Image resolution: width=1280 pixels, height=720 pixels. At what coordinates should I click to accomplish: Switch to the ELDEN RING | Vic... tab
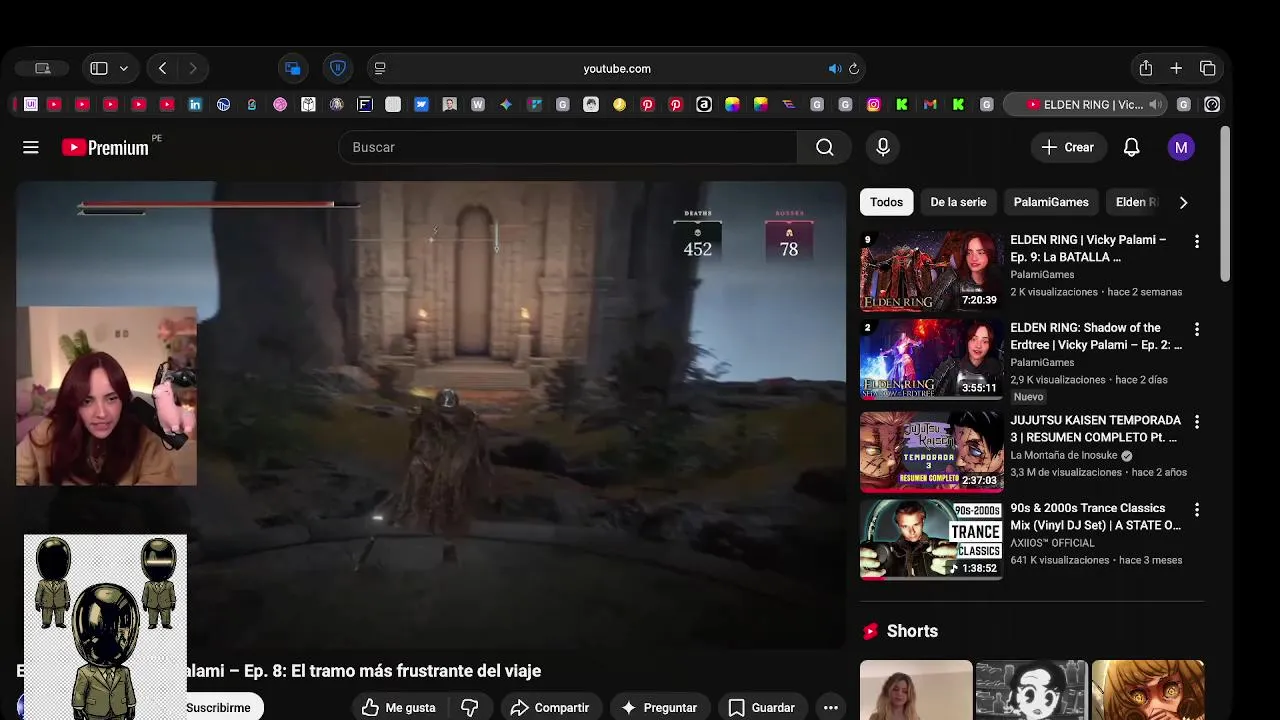1085,104
